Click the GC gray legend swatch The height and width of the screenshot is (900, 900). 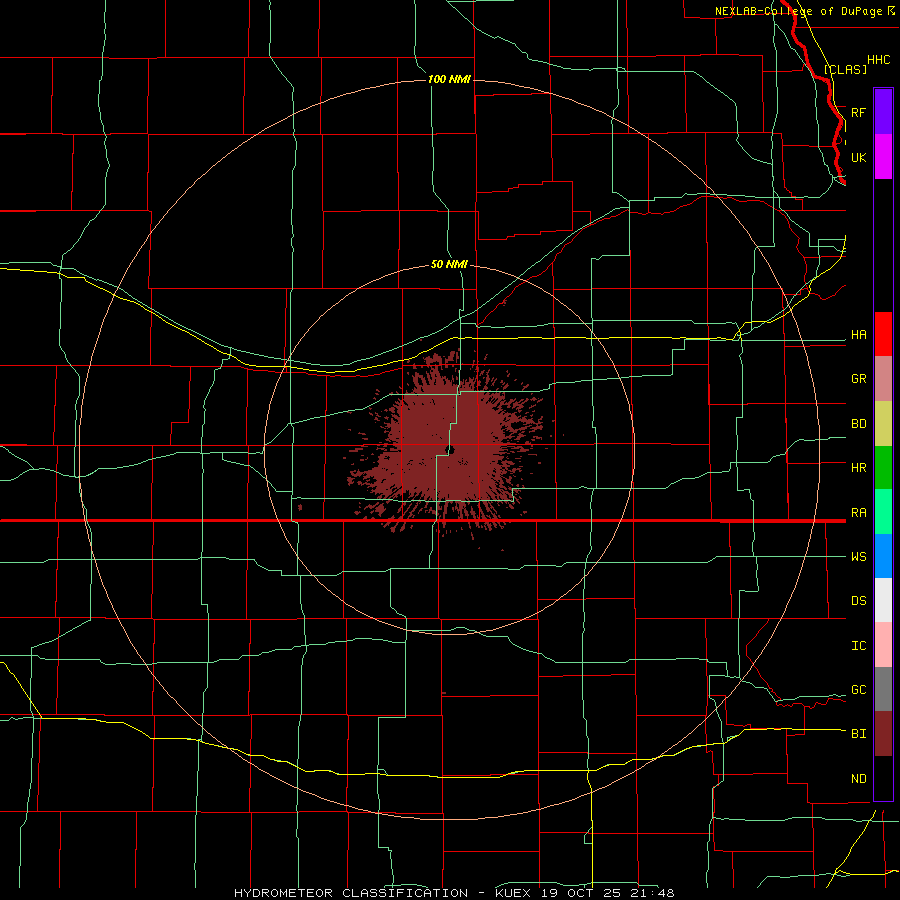click(883, 689)
